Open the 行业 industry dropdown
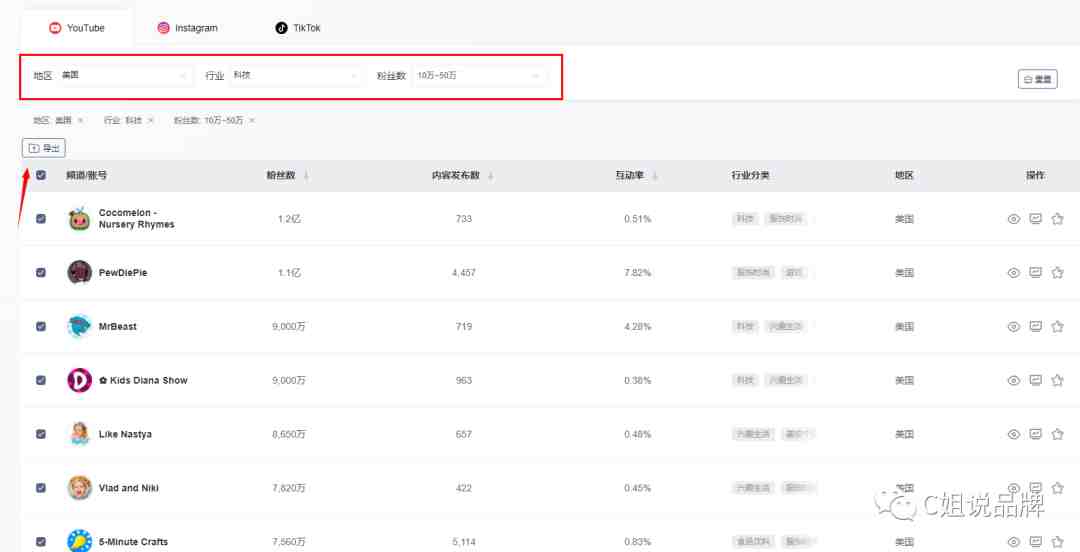Viewport: 1080px width, 552px height. 295,75
